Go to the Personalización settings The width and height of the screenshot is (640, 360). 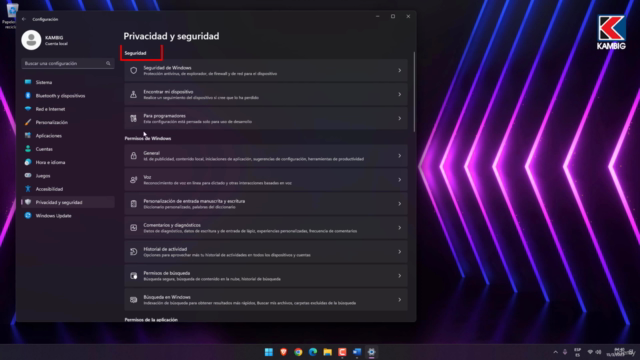click(x=68, y=122)
